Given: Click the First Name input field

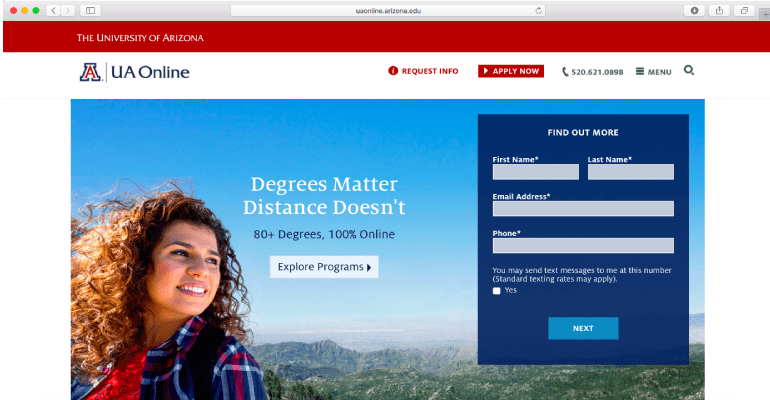Looking at the screenshot, I should (x=535, y=172).
